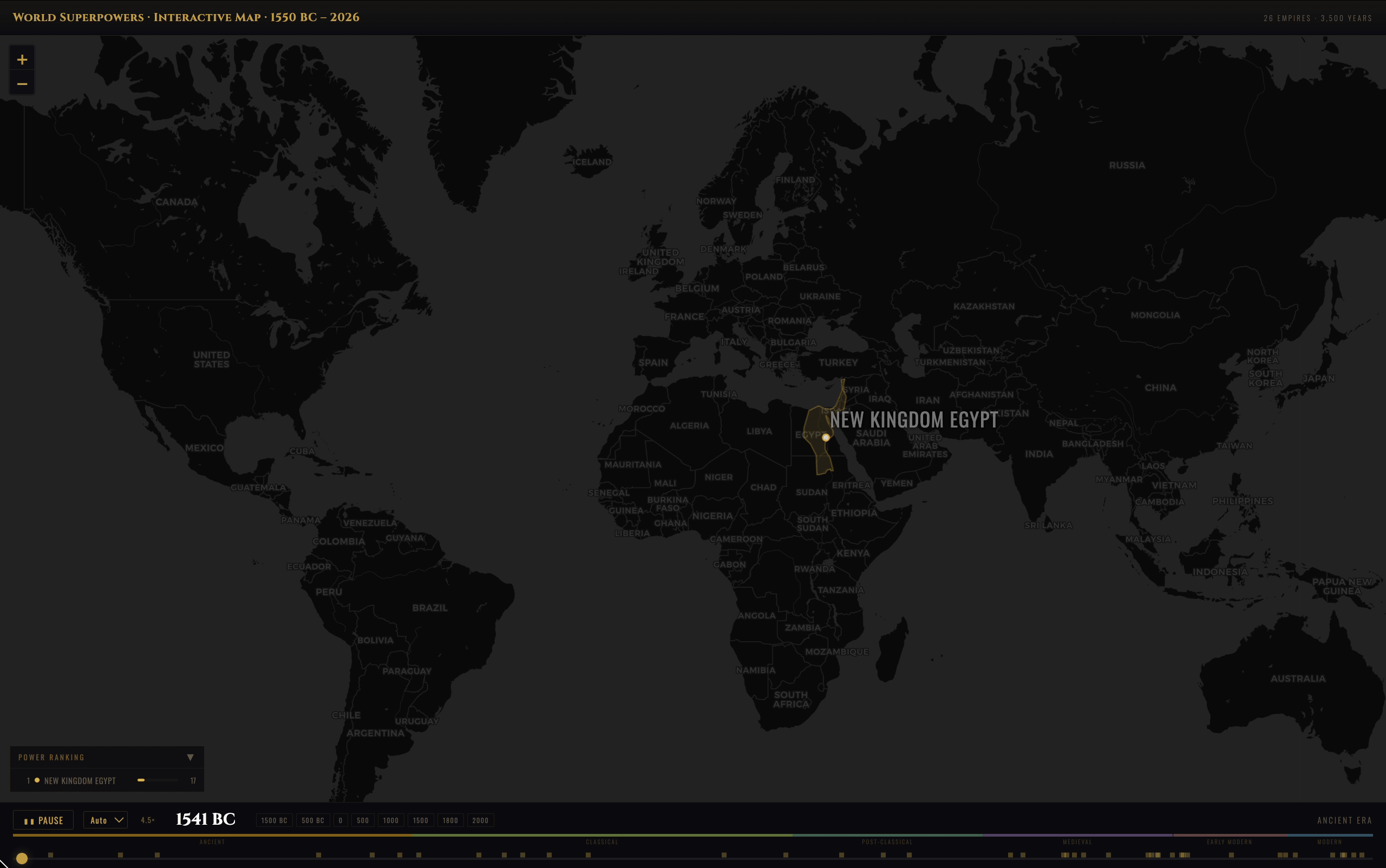
Task: Zoom out with the minus button
Action: pyautogui.click(x=22, y=84)
